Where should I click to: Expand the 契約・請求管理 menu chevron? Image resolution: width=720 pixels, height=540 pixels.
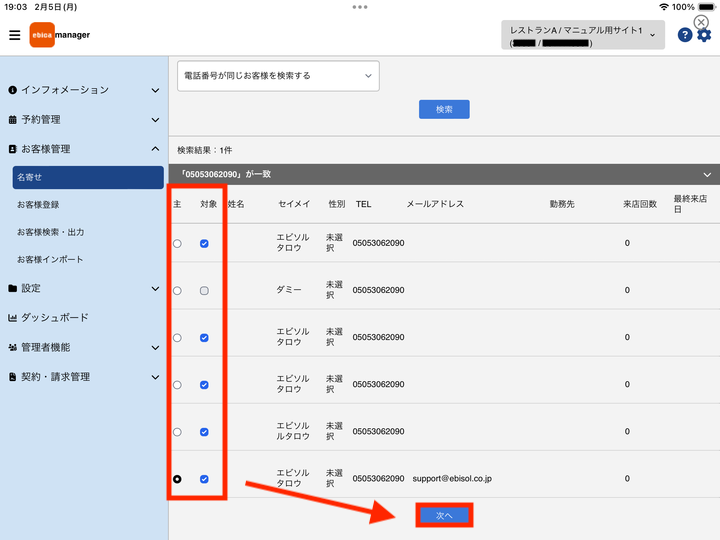pyautogui.click(x=156, y=377)
